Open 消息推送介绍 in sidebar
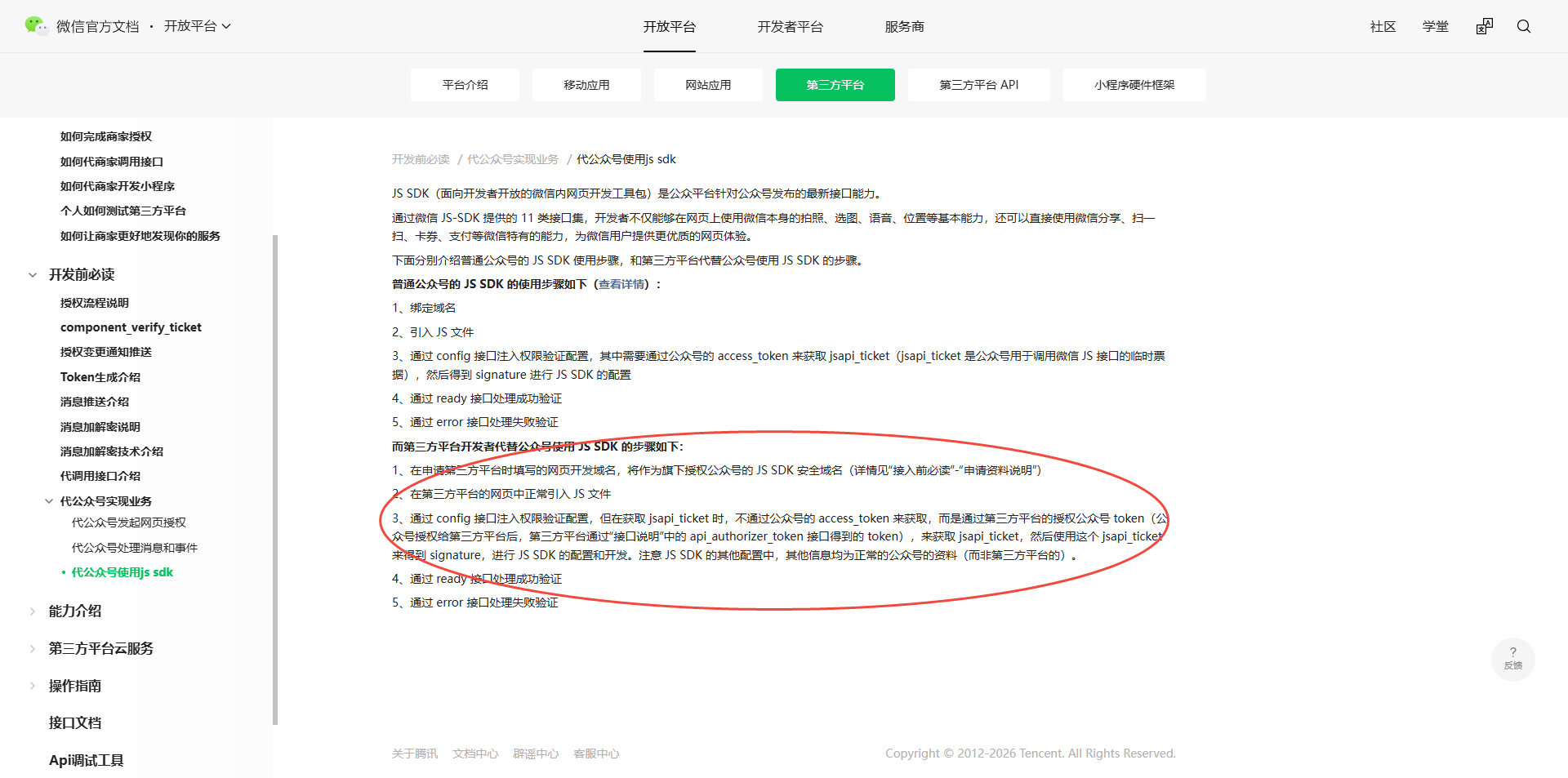The width and height of the screenshot is (1568, 778). [95, 402]
